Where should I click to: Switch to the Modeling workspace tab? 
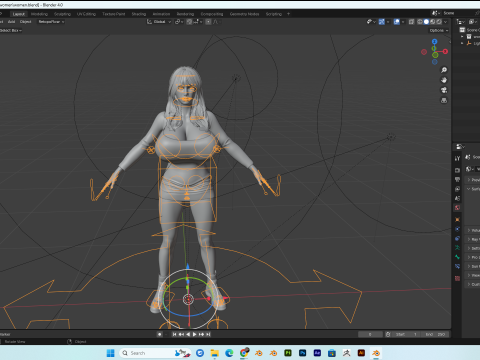pos(39,14)
